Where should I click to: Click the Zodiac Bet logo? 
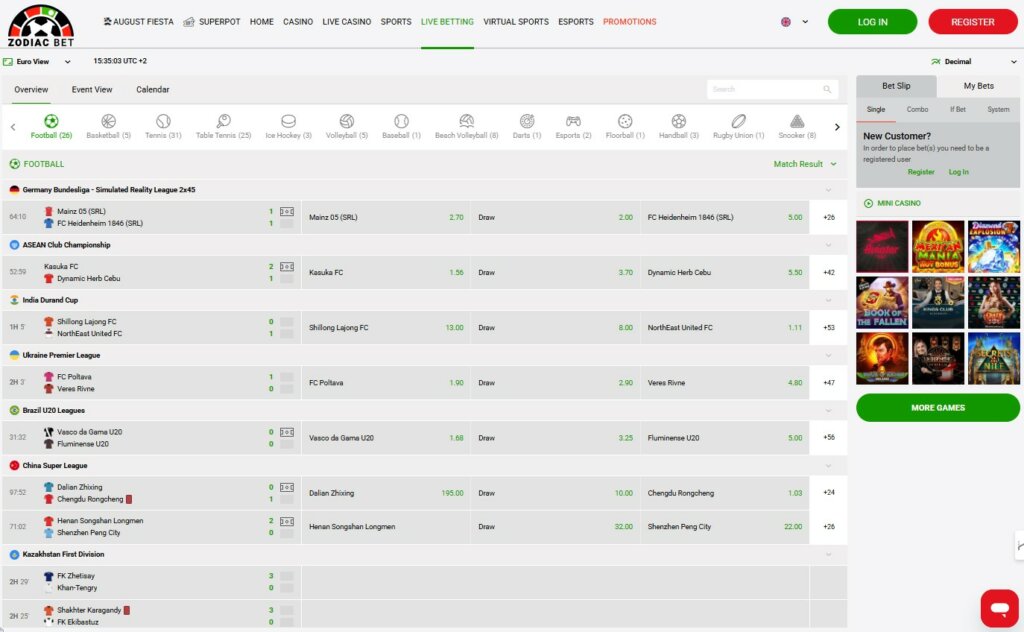pyautogui.click(x=40, y=26)
